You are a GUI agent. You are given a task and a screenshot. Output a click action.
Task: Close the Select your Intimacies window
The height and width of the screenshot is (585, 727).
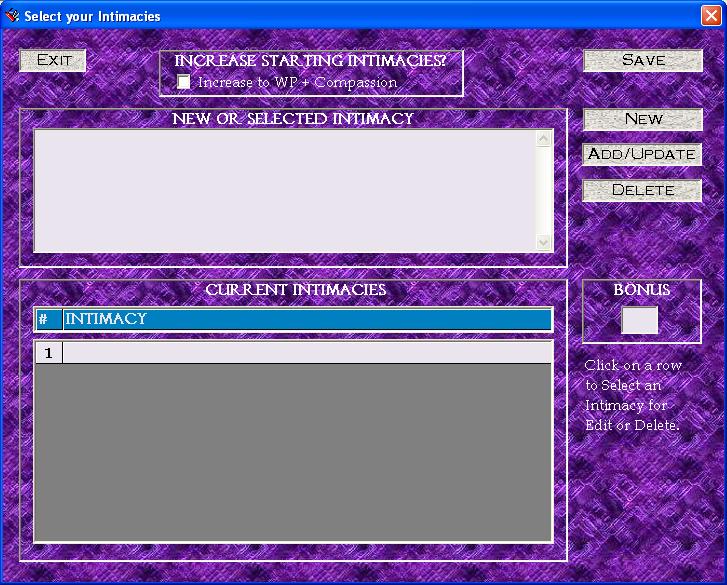(x=711, y=15)
